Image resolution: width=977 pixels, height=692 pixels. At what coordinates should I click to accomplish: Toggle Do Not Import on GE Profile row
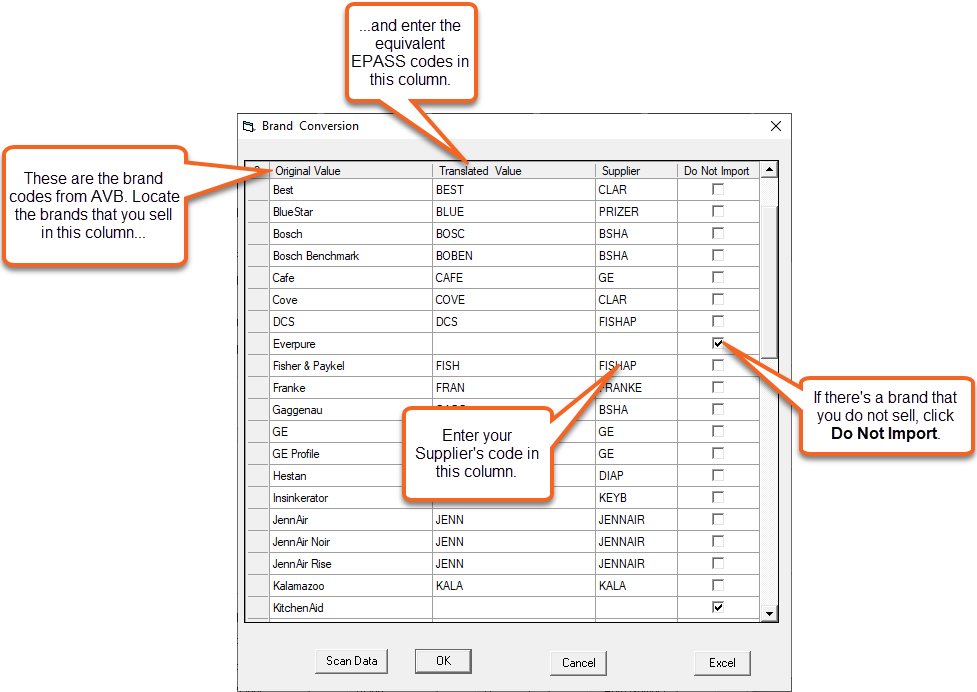tap(718, 453)
